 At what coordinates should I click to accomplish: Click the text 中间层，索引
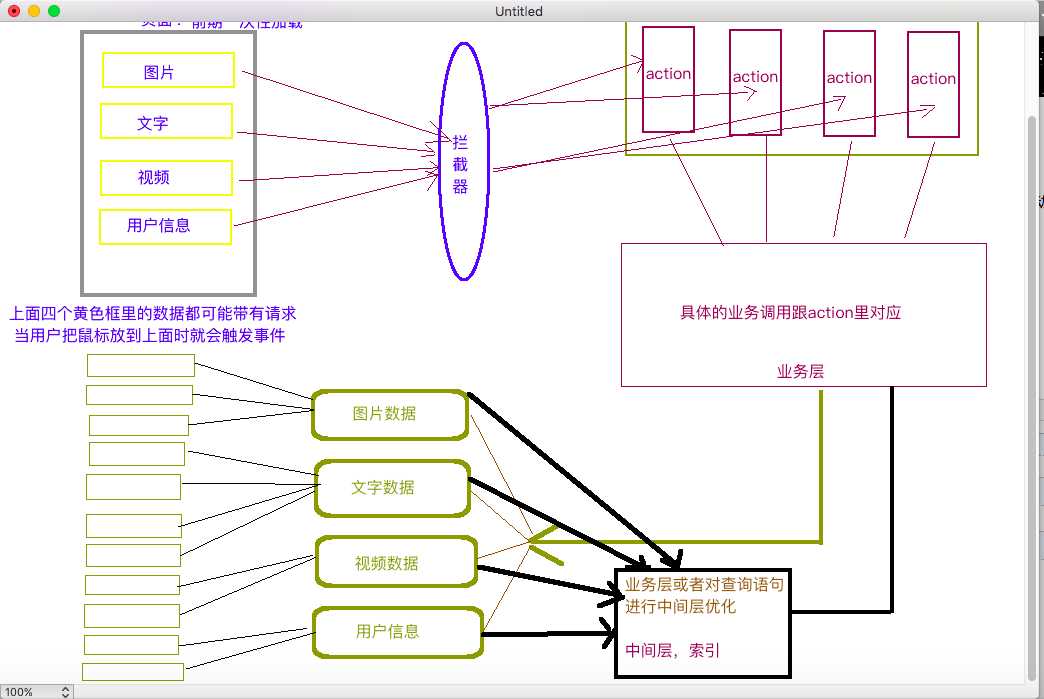[x=672, y=650]
